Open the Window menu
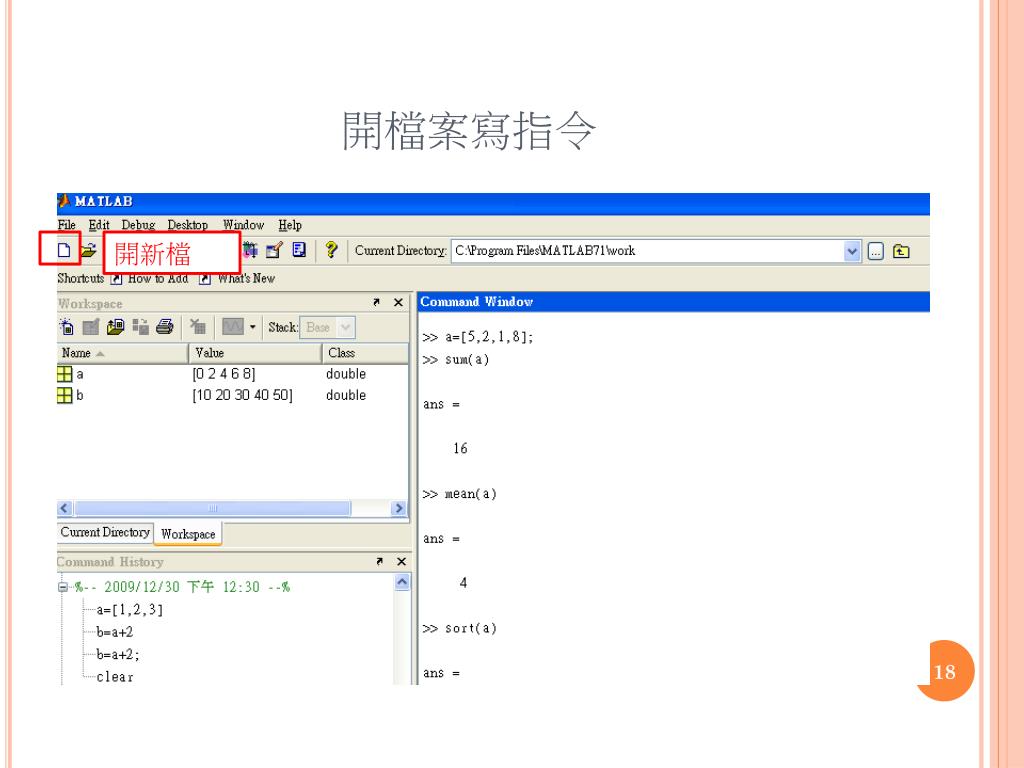This screenshot has height=768, width=1024. [244, 225]
